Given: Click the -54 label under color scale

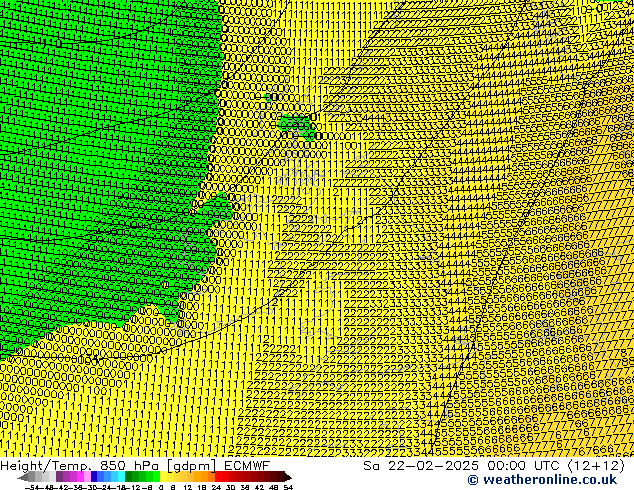Looking at the screenshot, I should click(31, 487).
